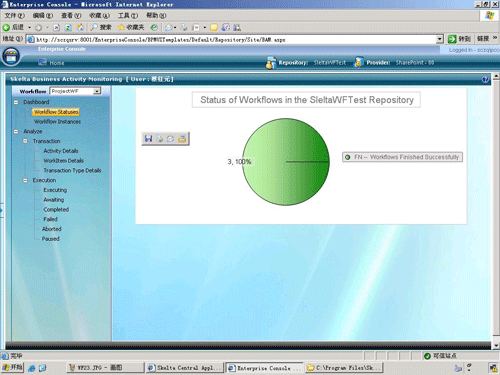Click the print chart icon

(x=160, y=138)
